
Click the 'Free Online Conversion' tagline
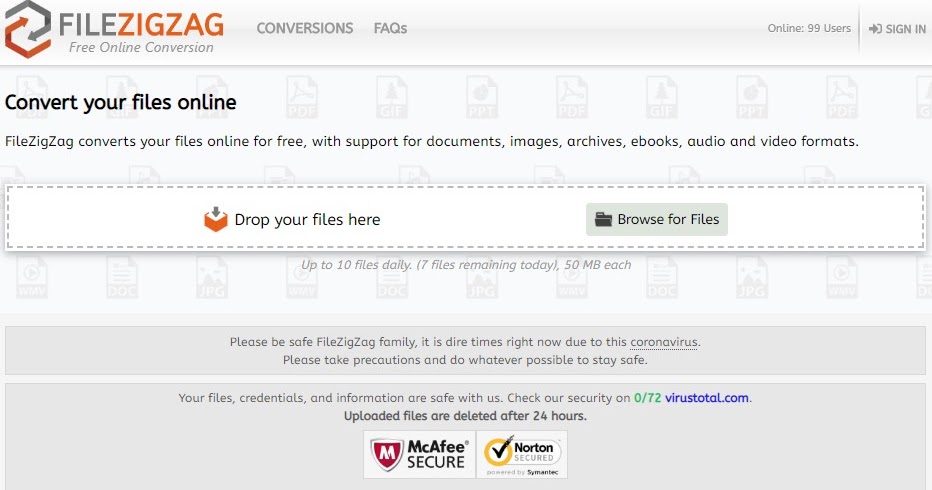pos(141,48)
